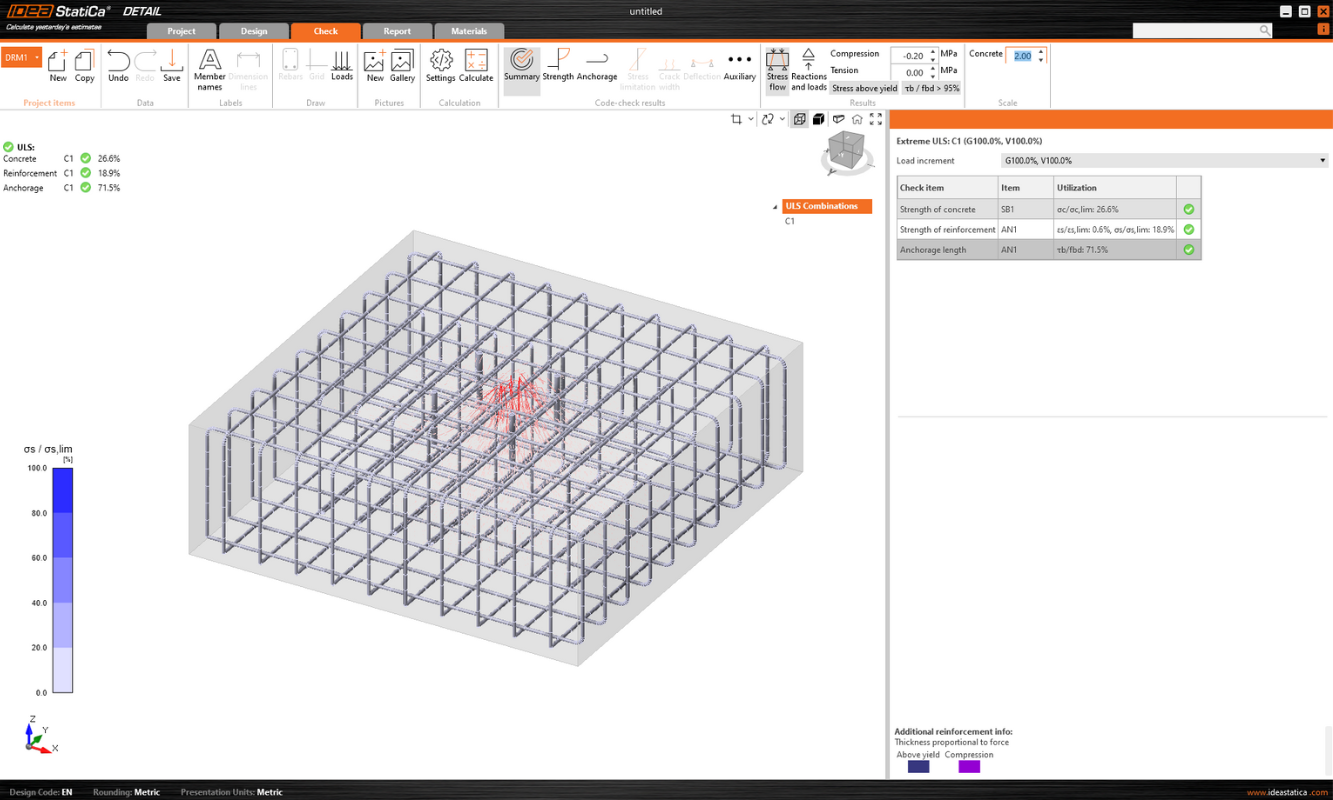Toggle τb / fbd > 95% filter
The width and height of the screenshot is (1333, 800).
pos(931,88)
